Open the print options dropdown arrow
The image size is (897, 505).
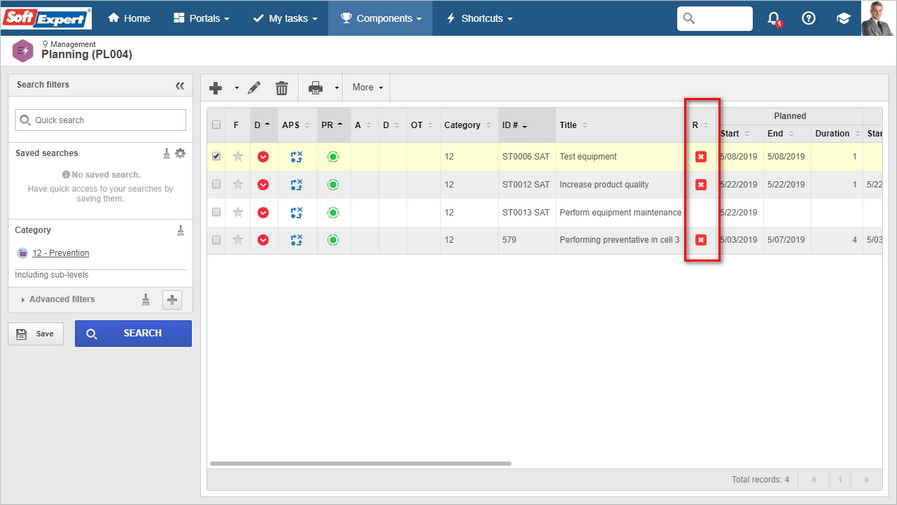tap(337, 88)
